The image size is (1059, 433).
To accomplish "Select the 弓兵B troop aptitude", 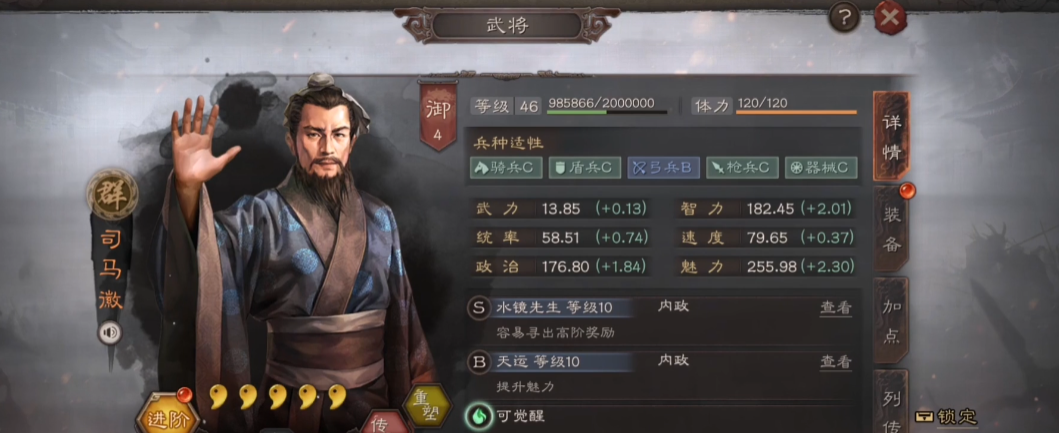I will 663,168.
